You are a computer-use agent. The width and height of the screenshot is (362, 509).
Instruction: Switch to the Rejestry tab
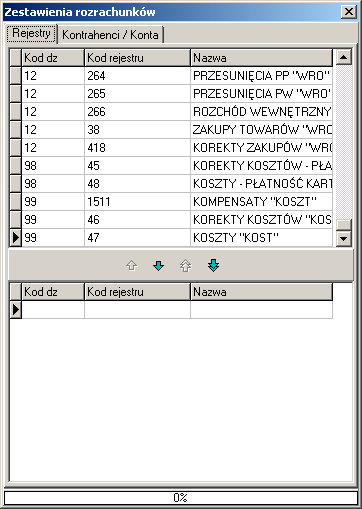click(x=31, y=34)
